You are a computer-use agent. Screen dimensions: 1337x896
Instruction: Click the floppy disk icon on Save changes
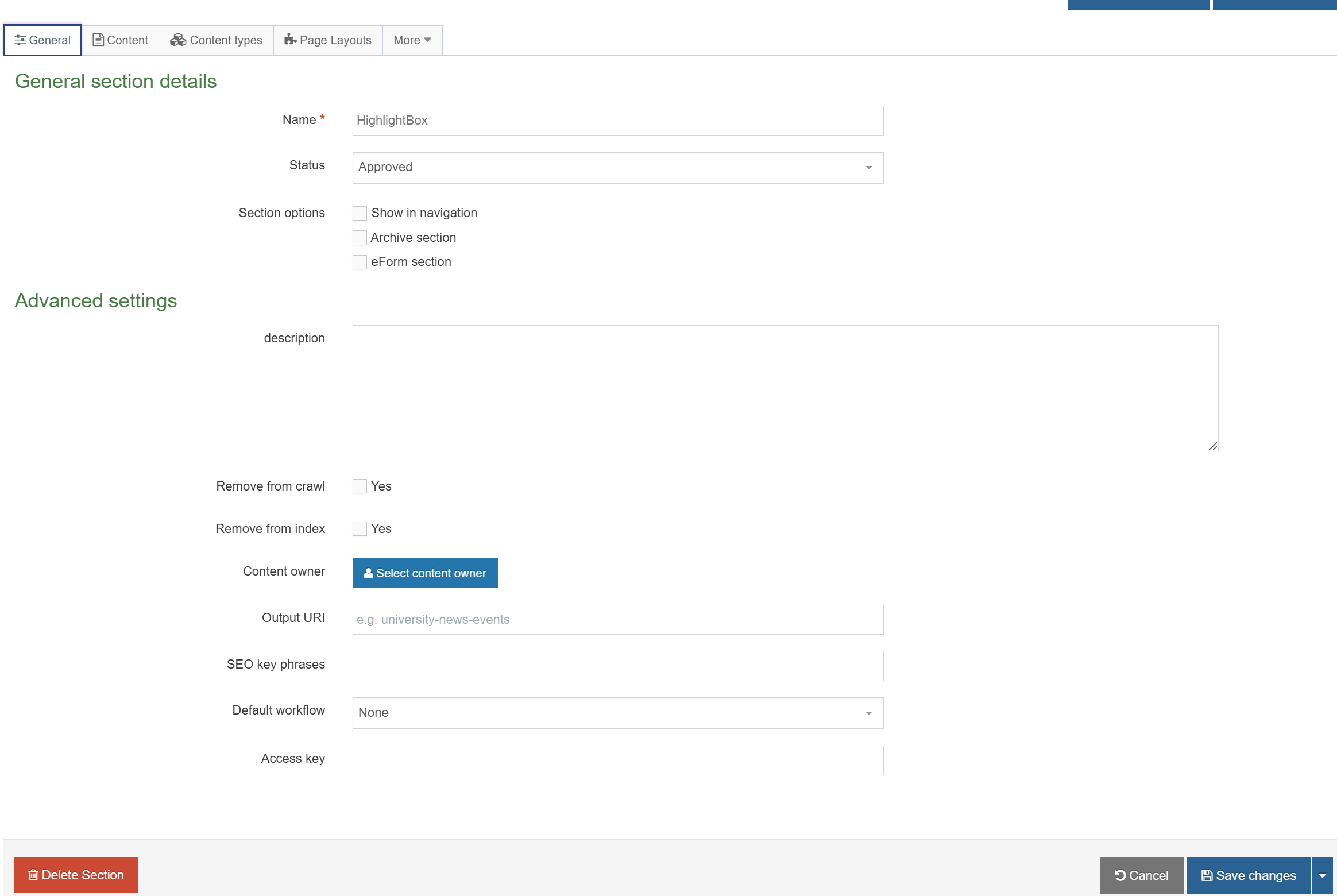(x=1207, y=875)
